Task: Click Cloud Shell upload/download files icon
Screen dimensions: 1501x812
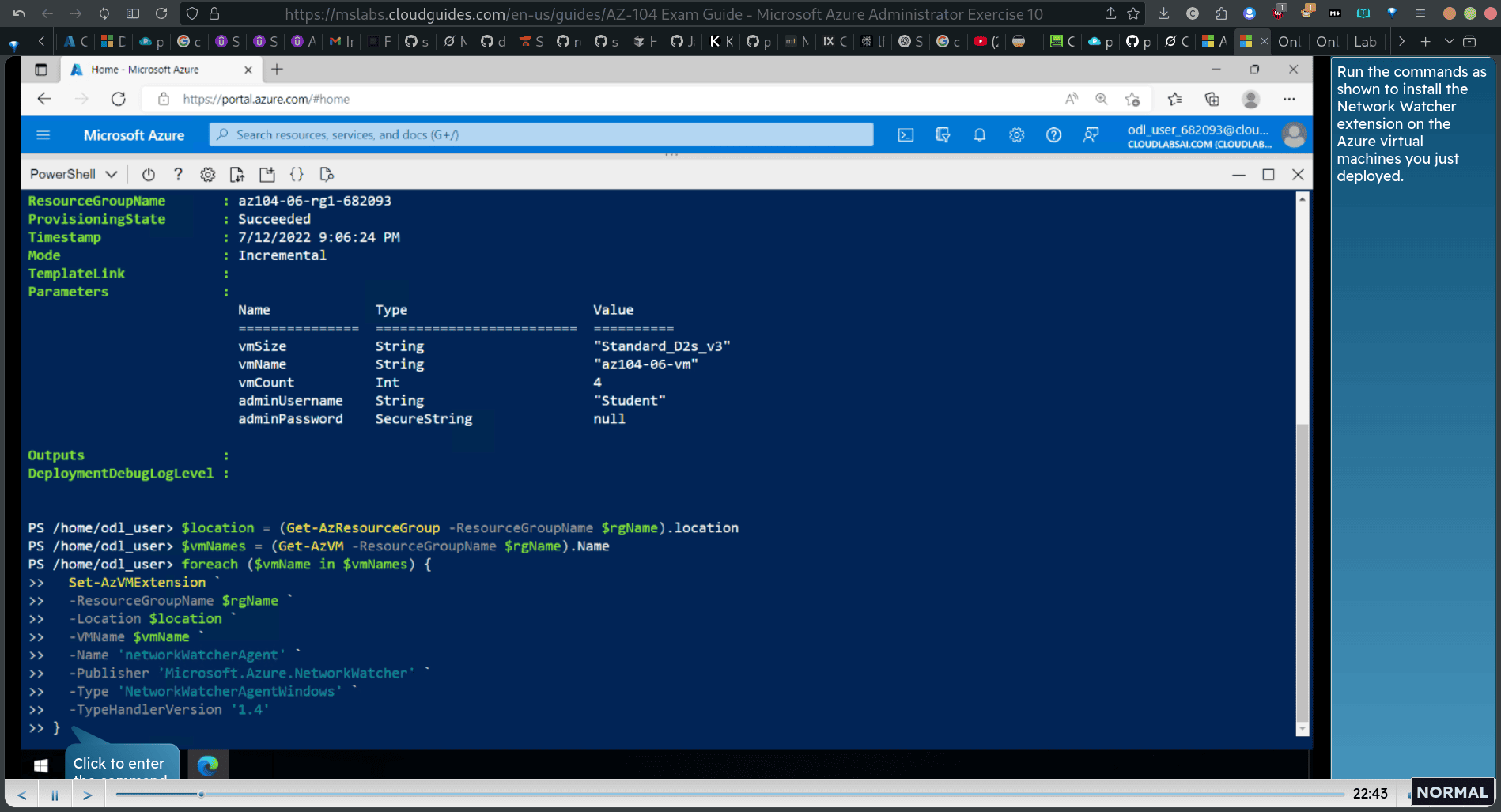Action: pyautogui.click(x=236, y=174)
